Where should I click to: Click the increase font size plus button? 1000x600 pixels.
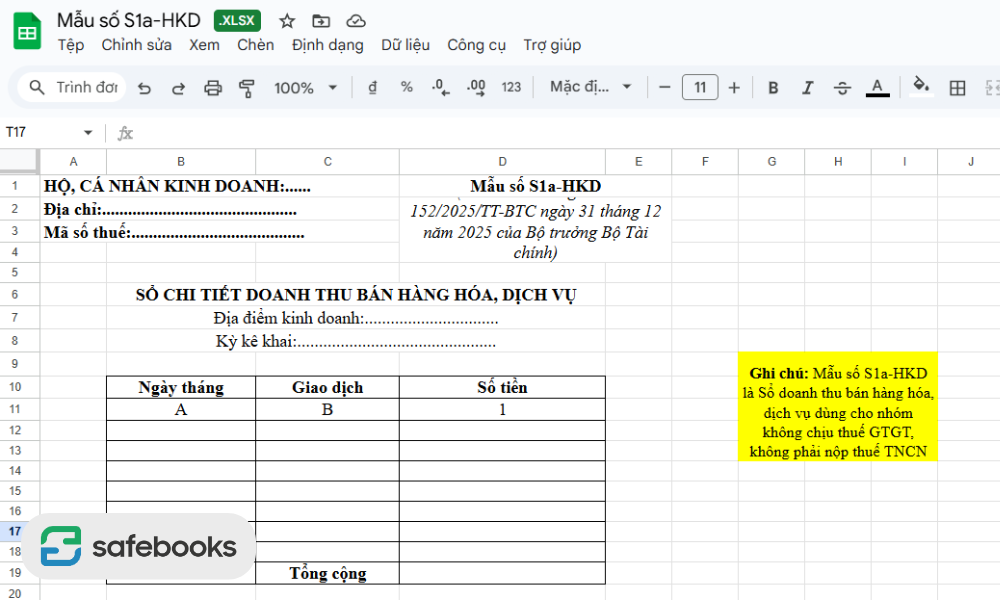click(734, 88)
